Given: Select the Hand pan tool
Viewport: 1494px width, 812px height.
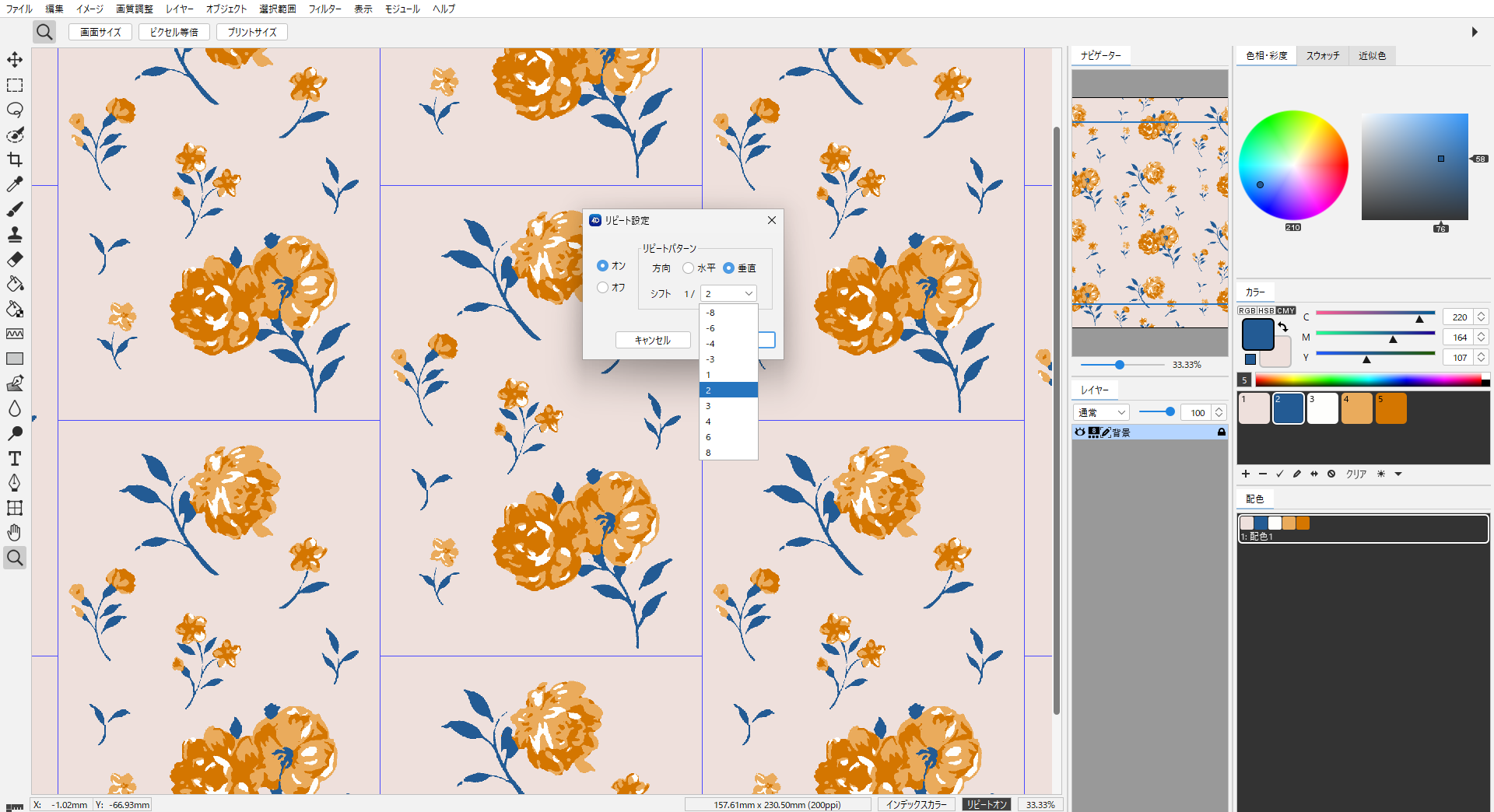Looking at the screenshot, I should tap(15, 533).
